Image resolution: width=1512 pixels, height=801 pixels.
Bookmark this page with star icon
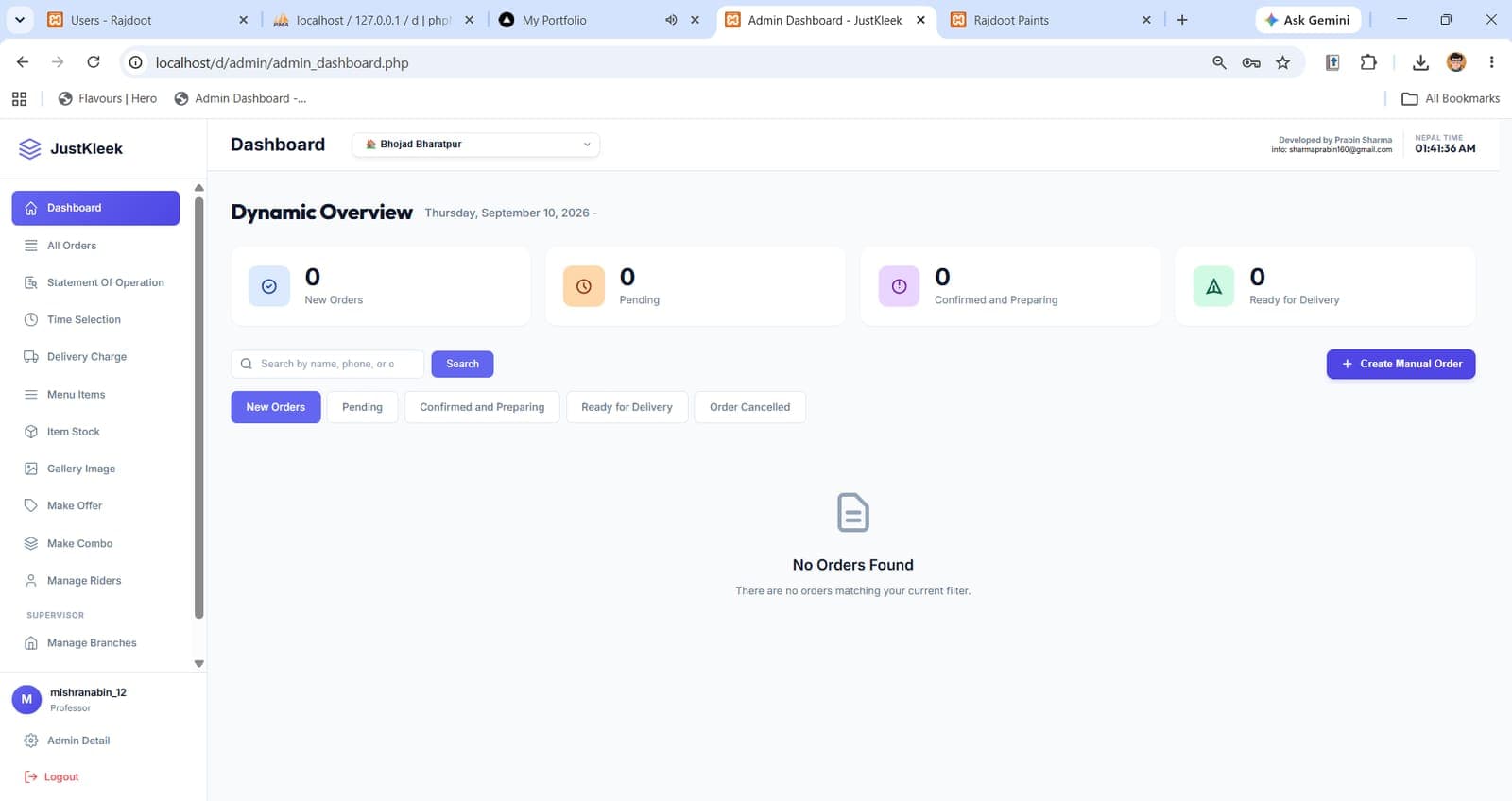point(1282,62)
